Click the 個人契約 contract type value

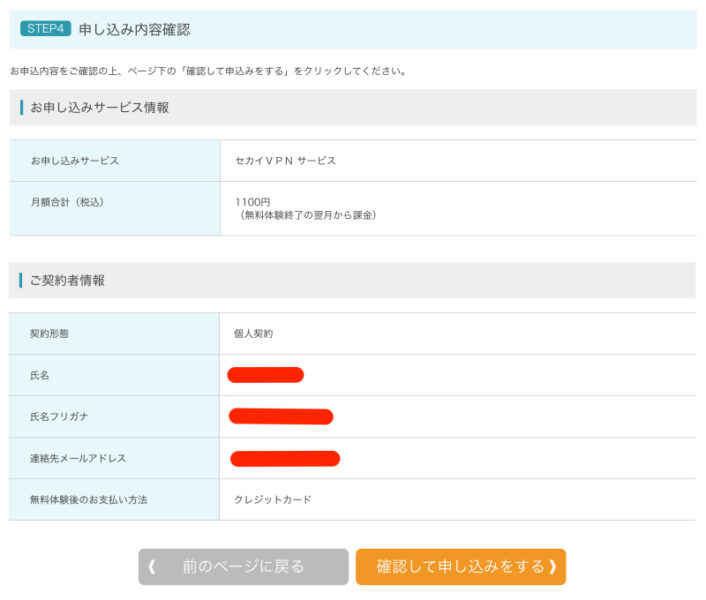pos(253,334)
